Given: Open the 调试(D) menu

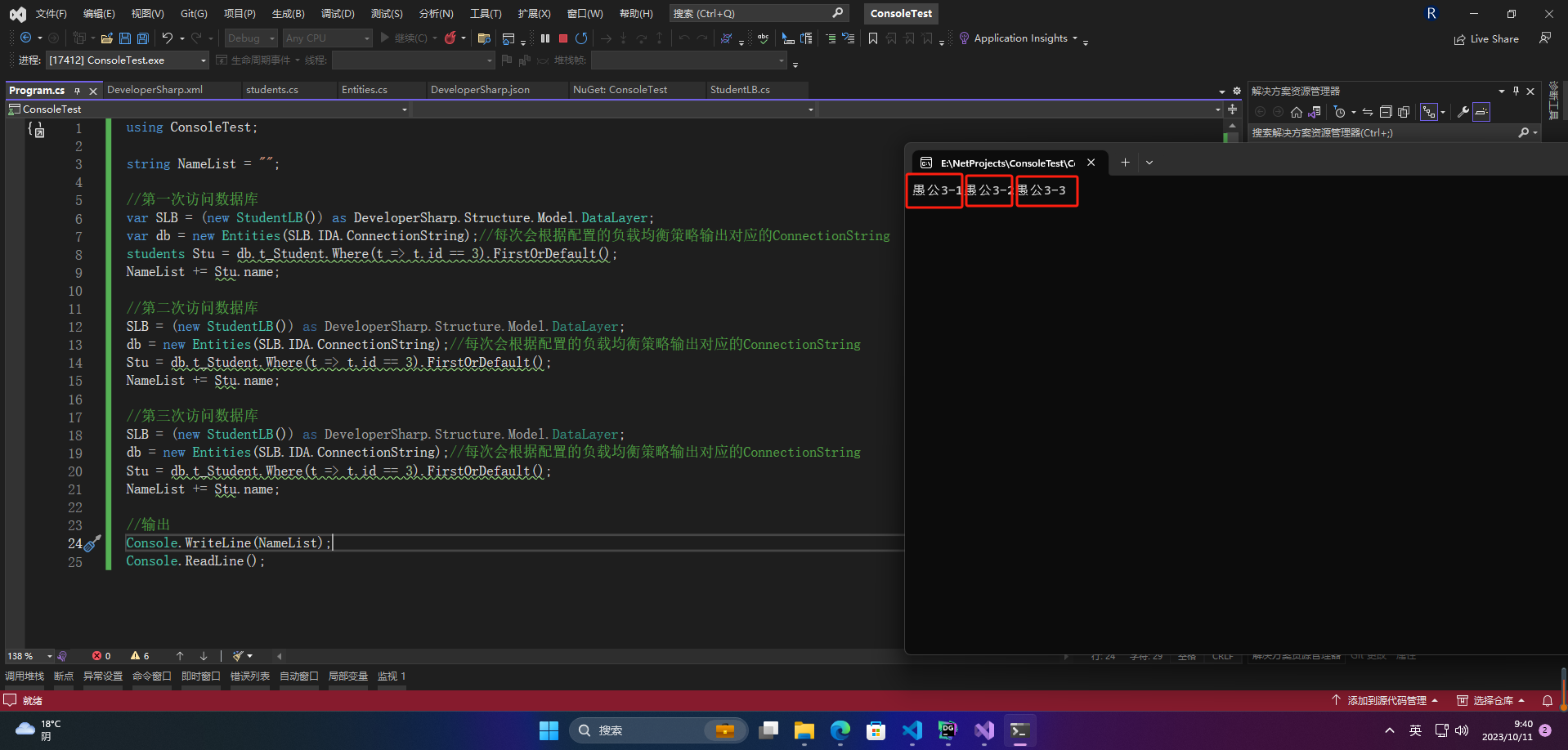Looking at the screenshot, I should click(338, 14).
